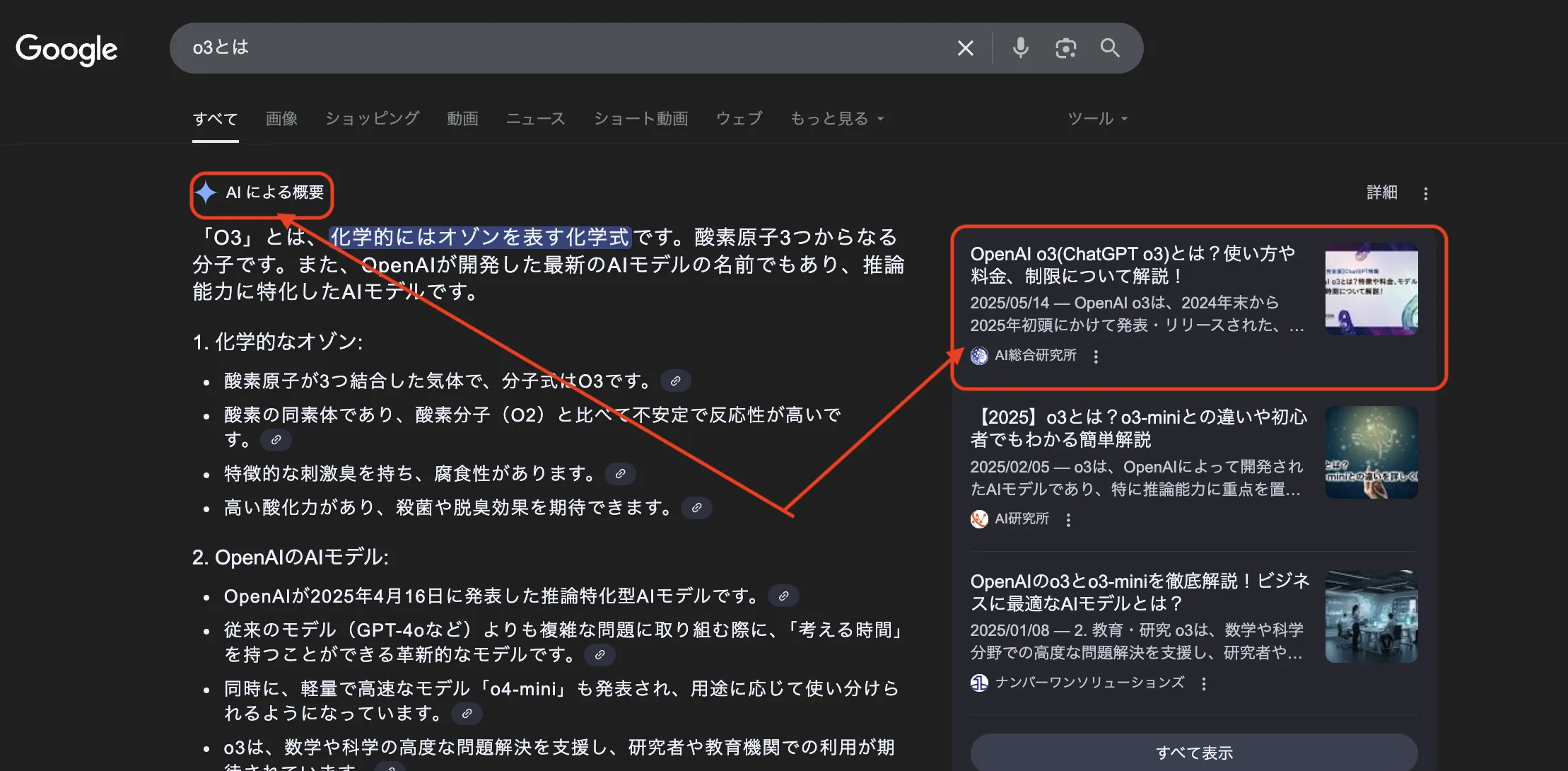Click the search input field with o3とは
The height and width of the screenshot is (771, 1568).
point(566,48)
